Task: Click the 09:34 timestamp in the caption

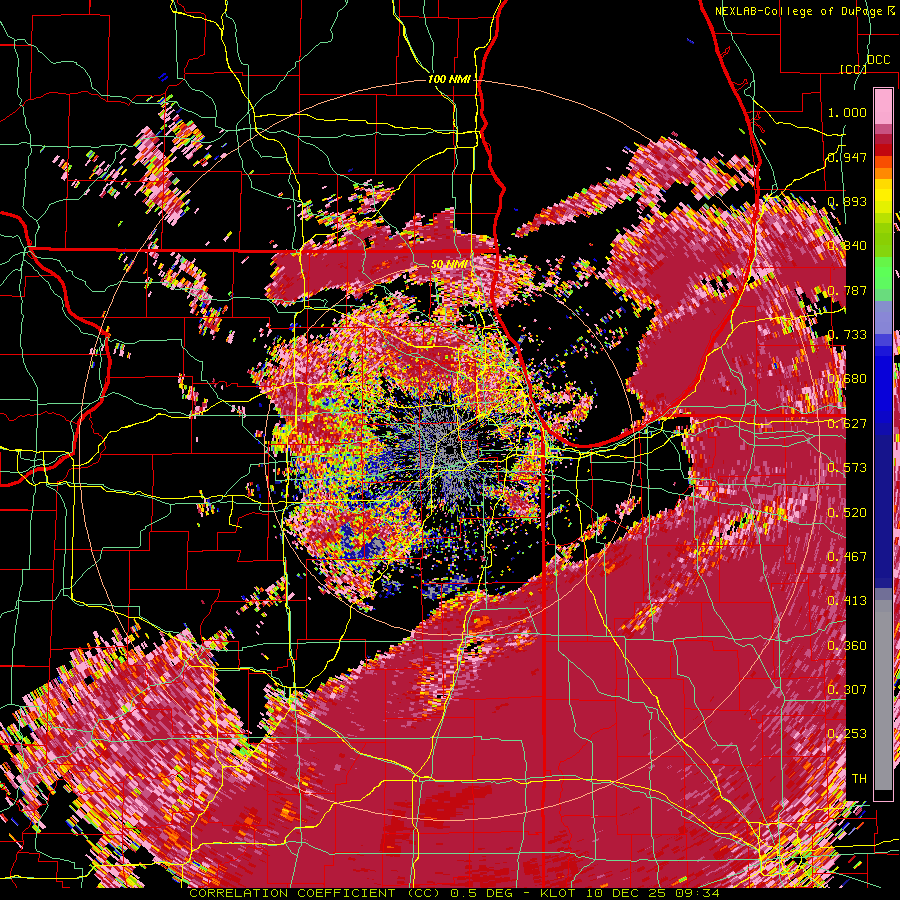Action: [x=696, y=893]
